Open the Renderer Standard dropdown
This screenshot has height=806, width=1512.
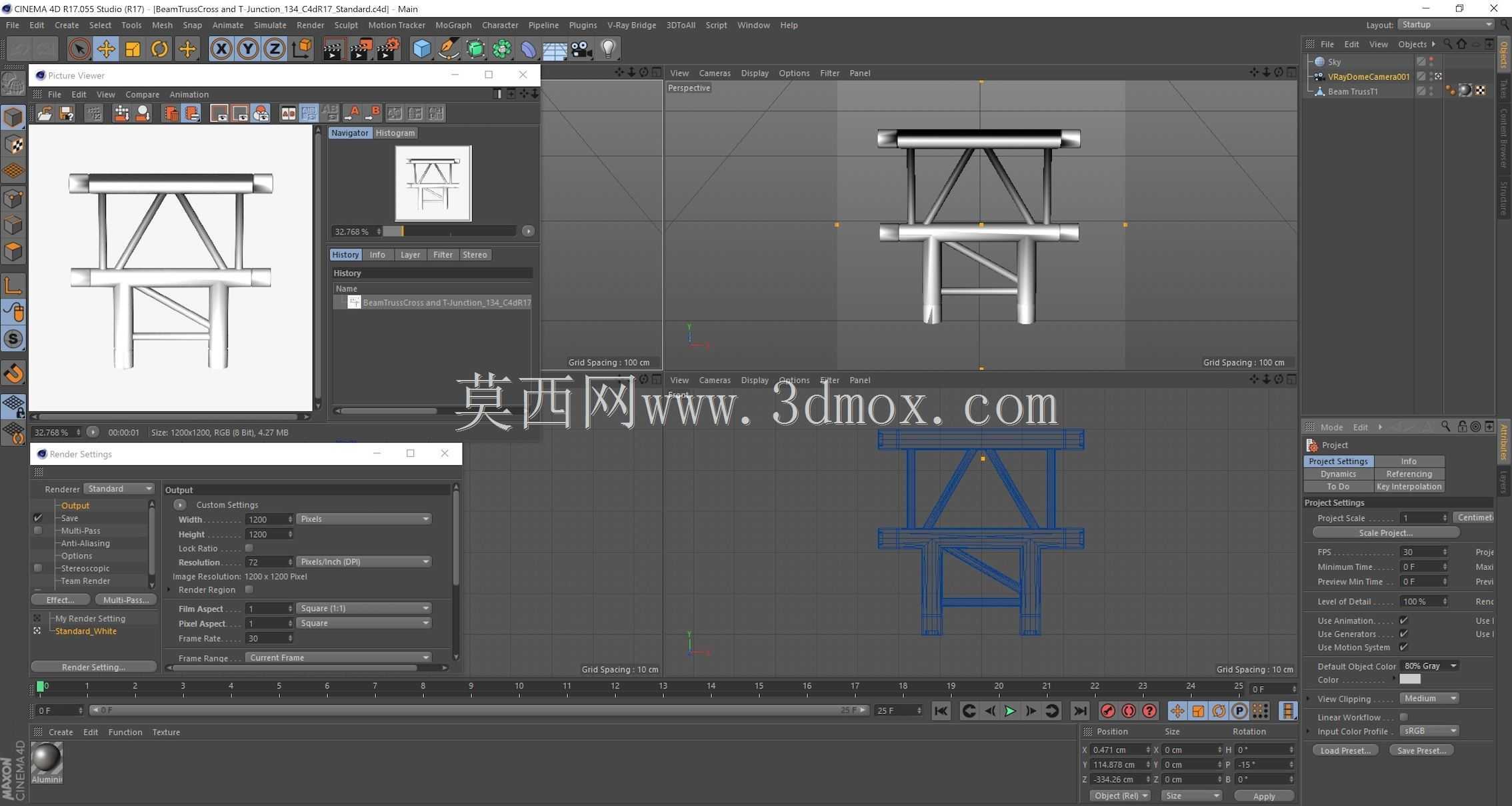click(x=119, y=489)
